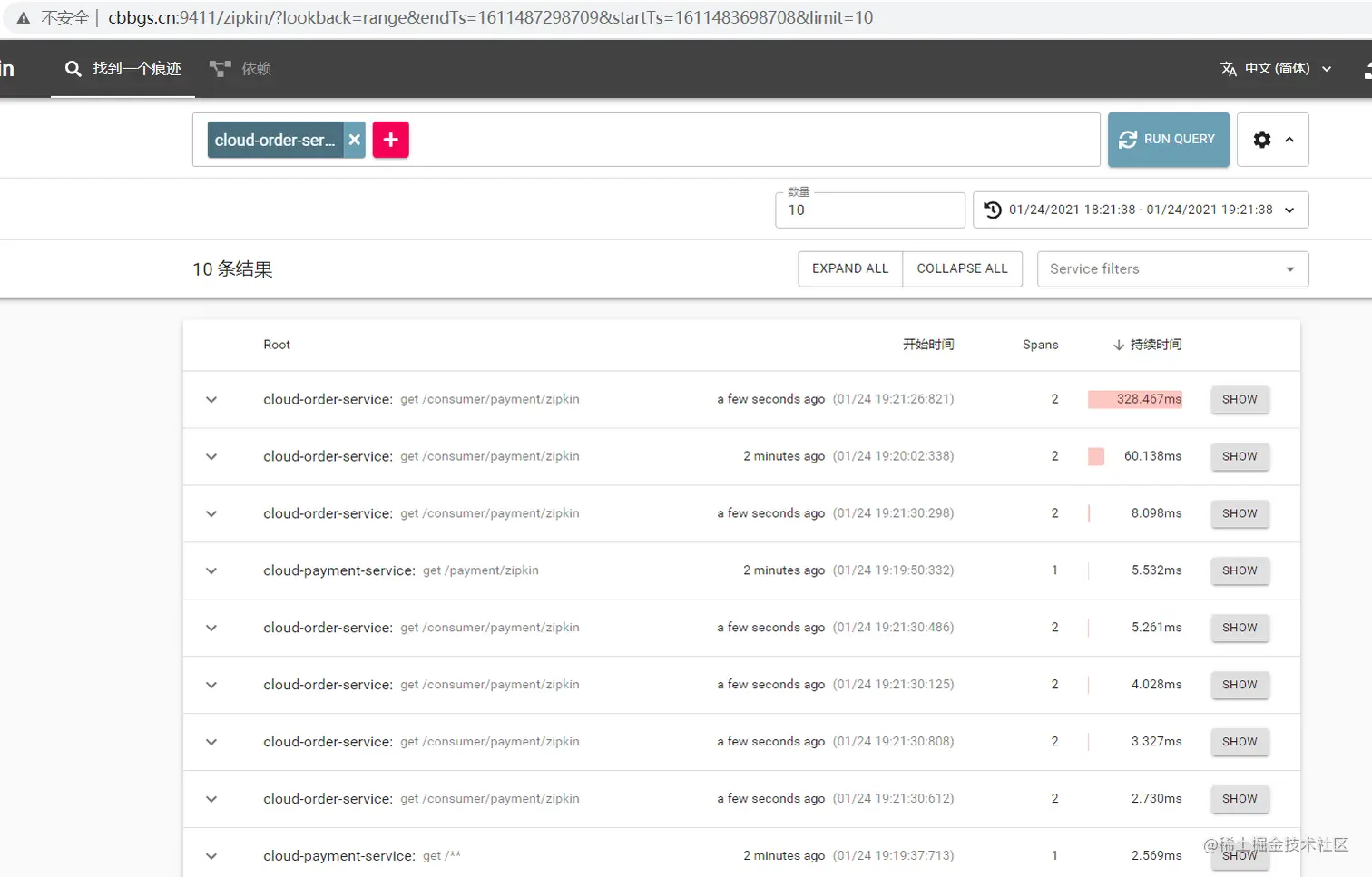Click the 'get /payment/zipkin' span name
Viewport: 1372px width, 877px height.
481,570
